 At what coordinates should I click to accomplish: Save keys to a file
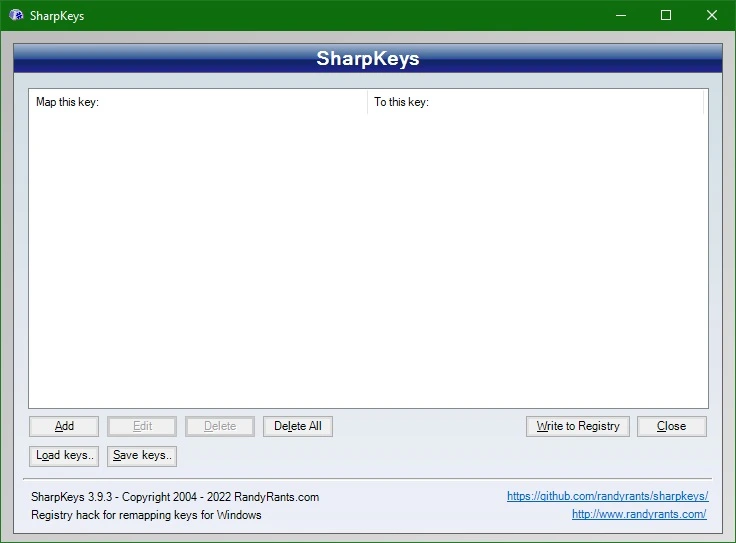tap(142, 456)
